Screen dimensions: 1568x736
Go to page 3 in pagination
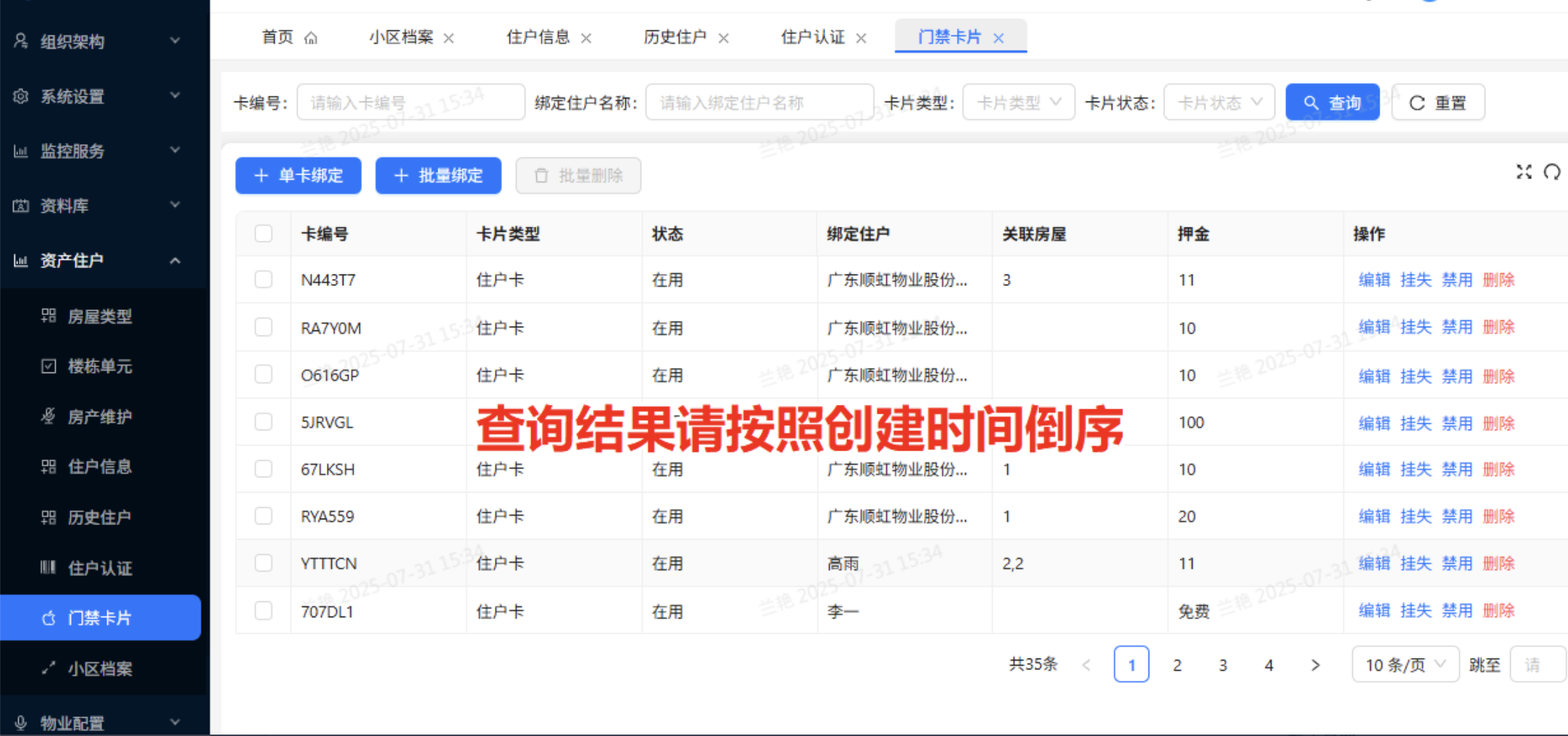(x=1222, y=665)
